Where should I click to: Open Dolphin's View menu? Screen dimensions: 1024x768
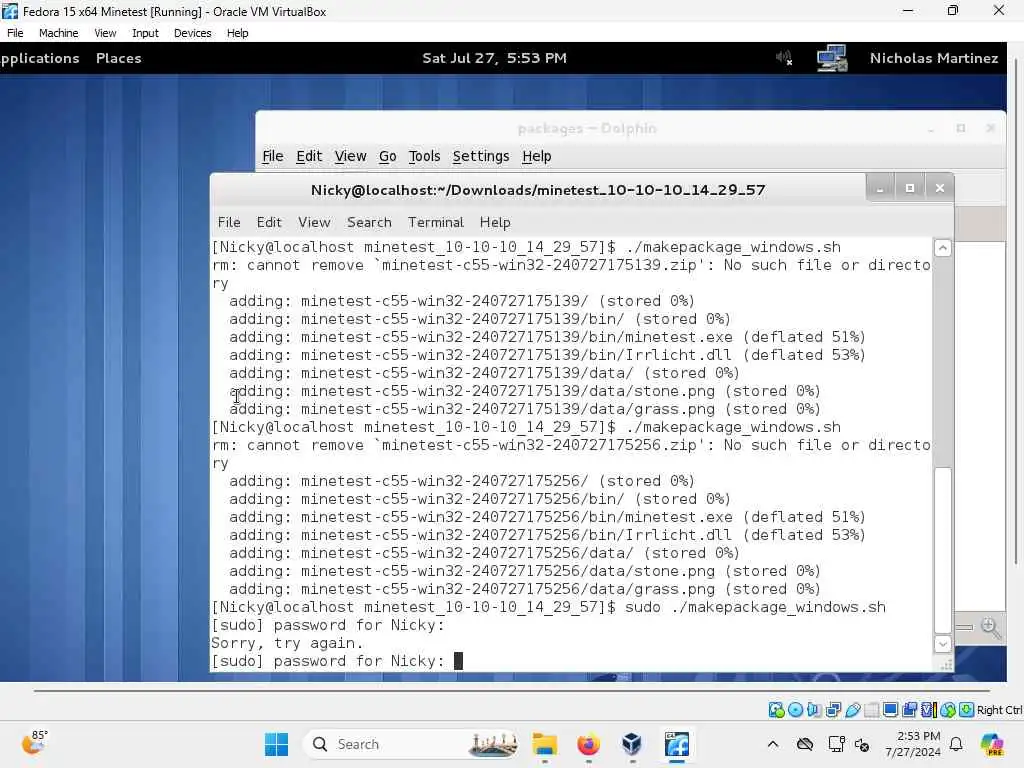[x=351, y=156]
